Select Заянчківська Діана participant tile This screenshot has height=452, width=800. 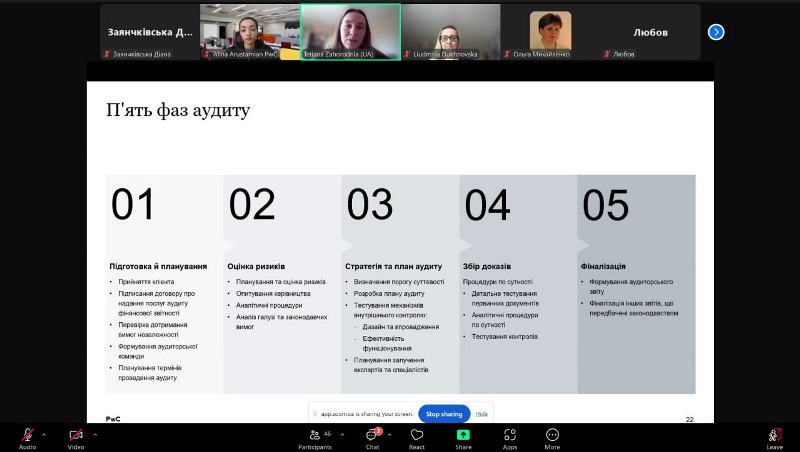[150, 32]
